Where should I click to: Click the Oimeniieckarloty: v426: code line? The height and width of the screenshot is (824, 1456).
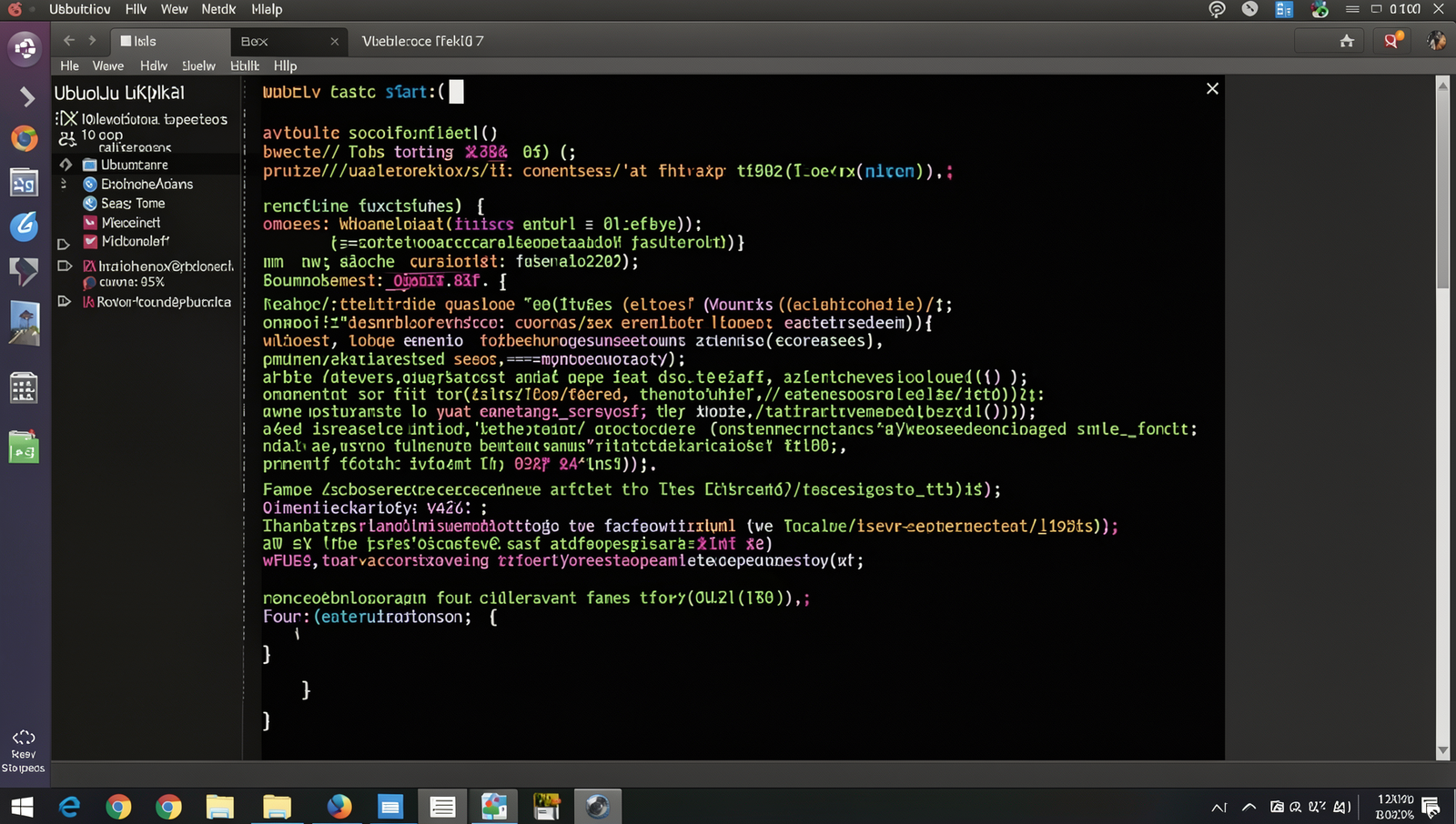coord(375,507)
